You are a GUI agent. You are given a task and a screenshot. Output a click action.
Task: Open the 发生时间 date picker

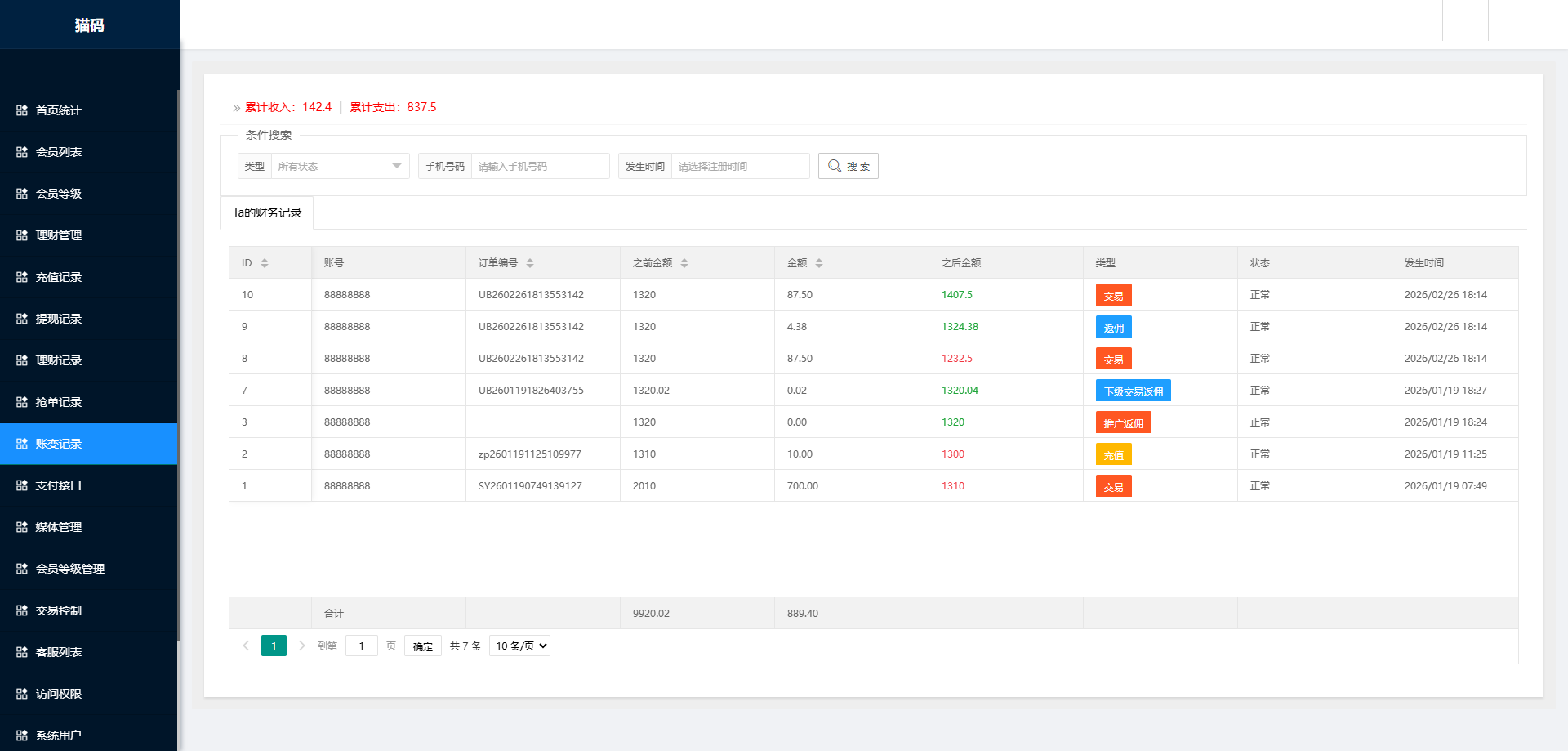click(x=739, y=166)
